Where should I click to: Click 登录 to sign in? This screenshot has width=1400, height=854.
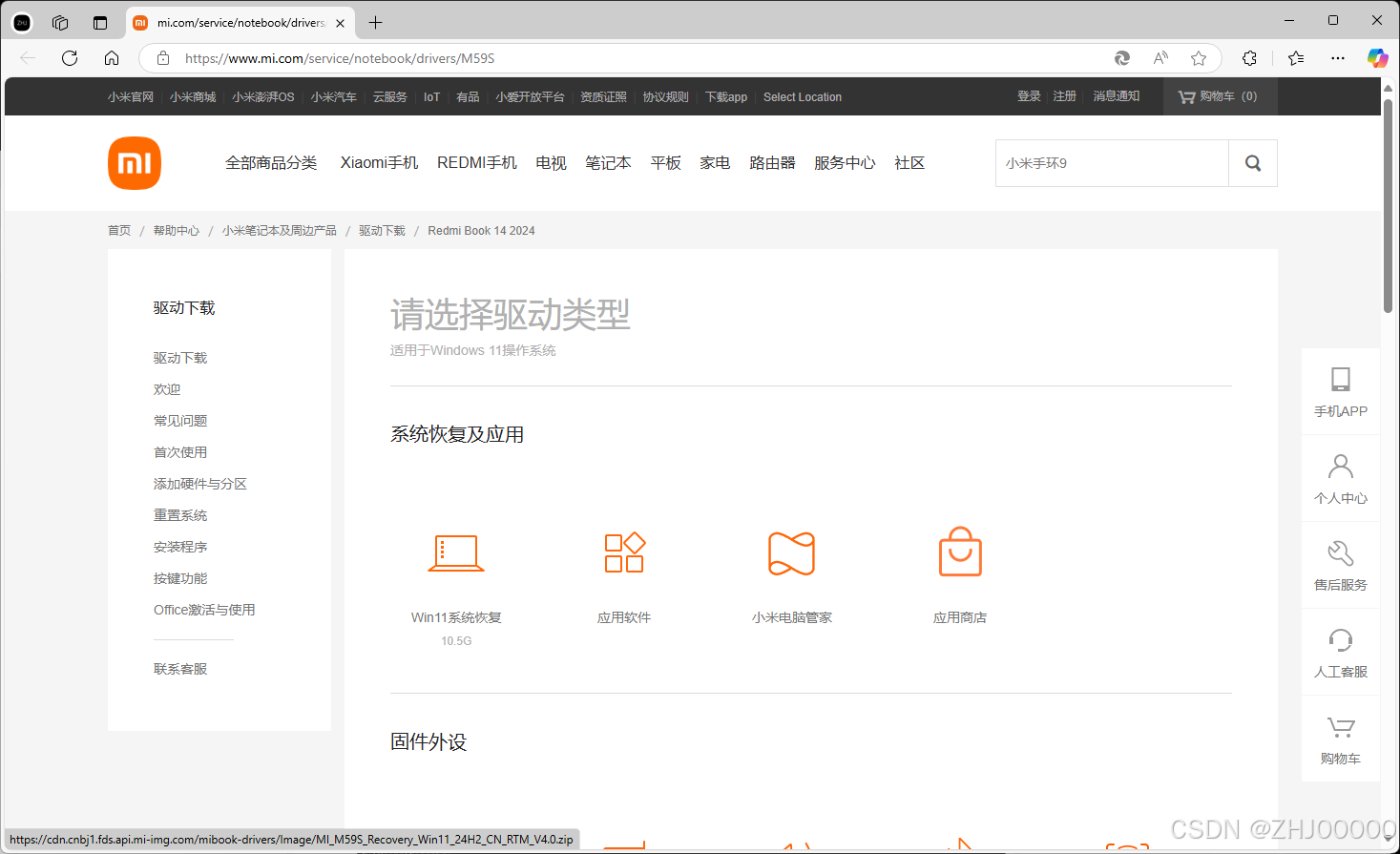click(x=1029, y=96)
